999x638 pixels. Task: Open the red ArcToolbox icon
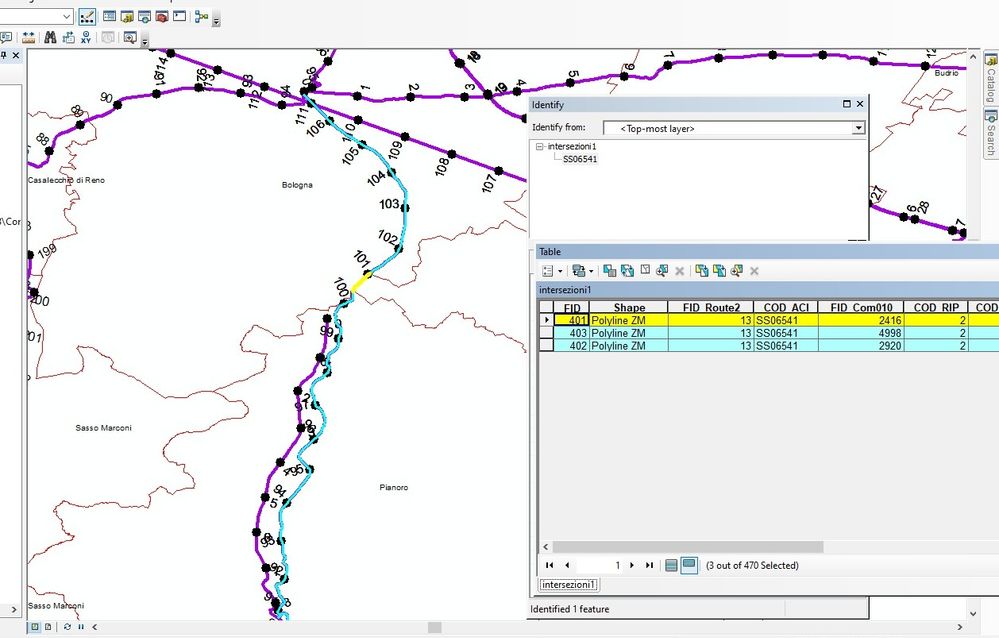(162, 17)
